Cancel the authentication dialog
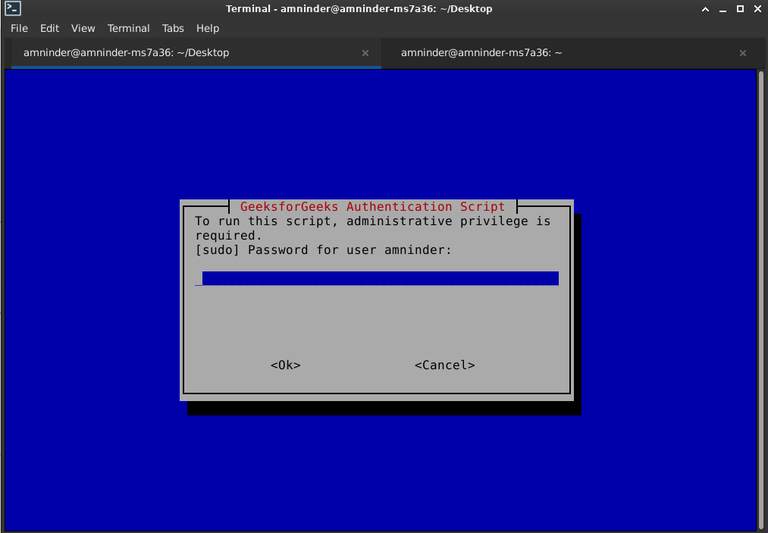 [x=445, y=365]
